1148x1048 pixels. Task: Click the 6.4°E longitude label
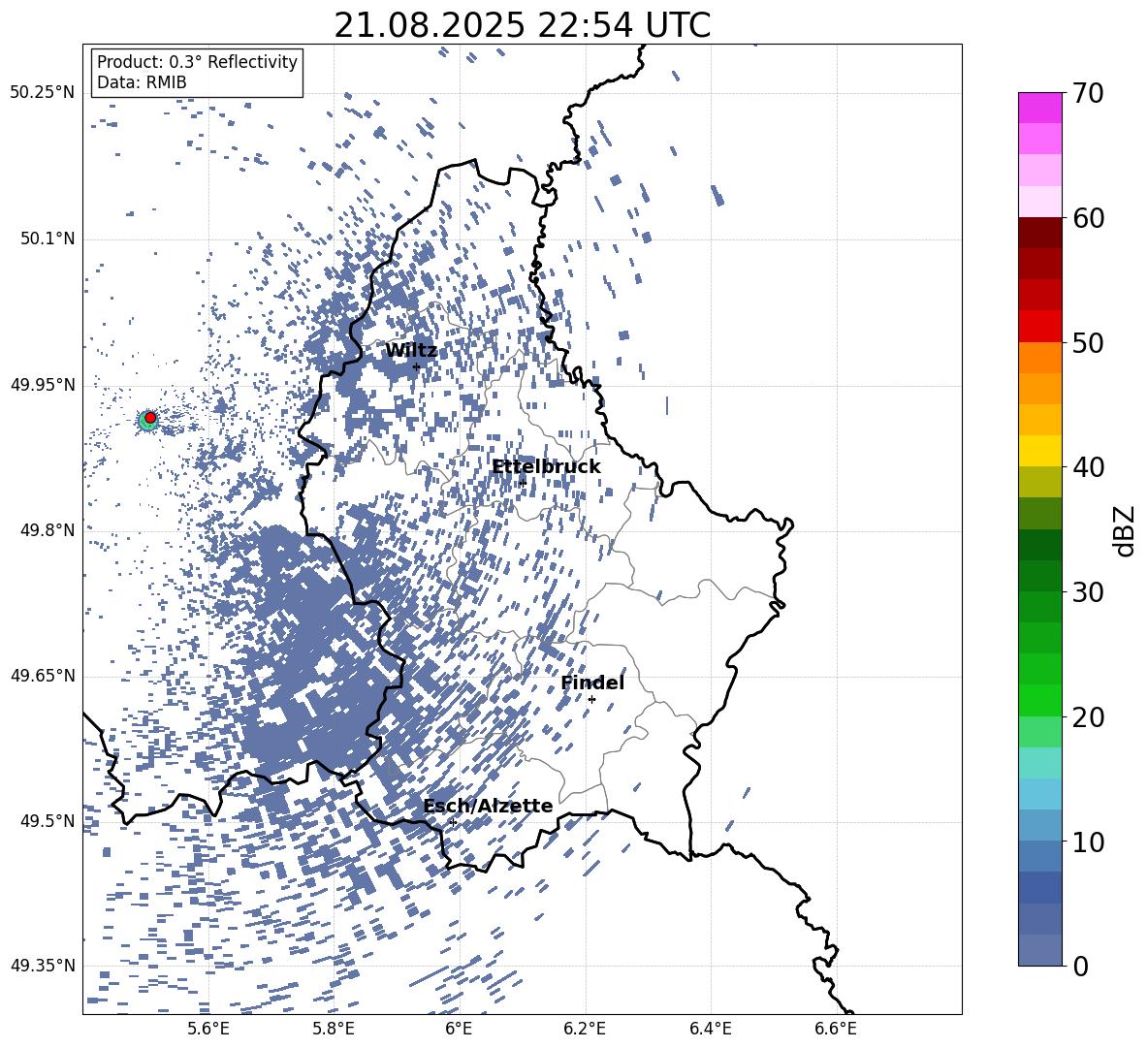click(710, 1029)
